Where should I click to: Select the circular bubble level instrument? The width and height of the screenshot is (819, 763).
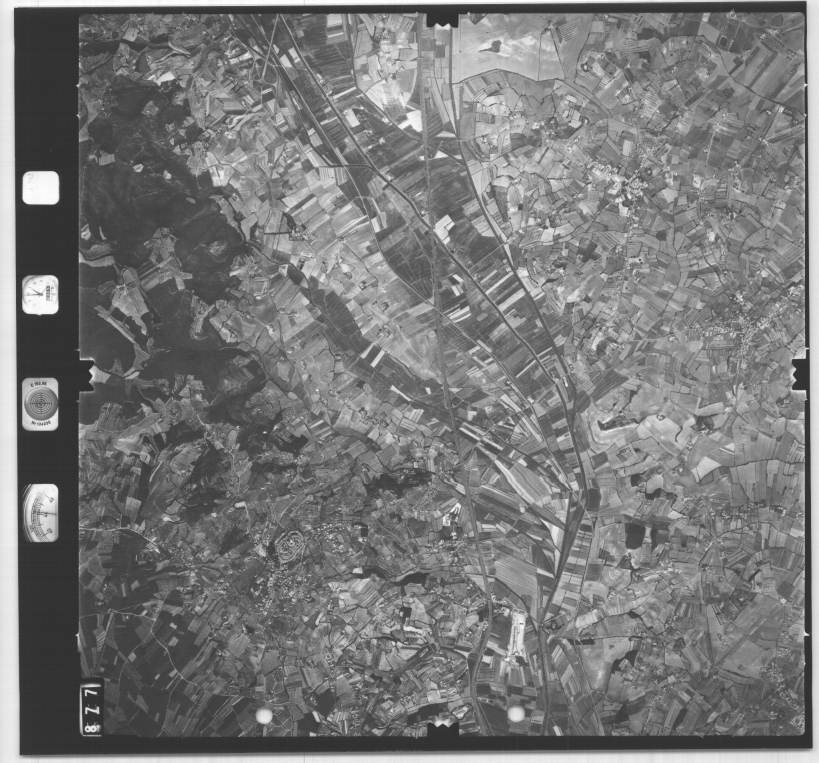[x=40, y=403]
